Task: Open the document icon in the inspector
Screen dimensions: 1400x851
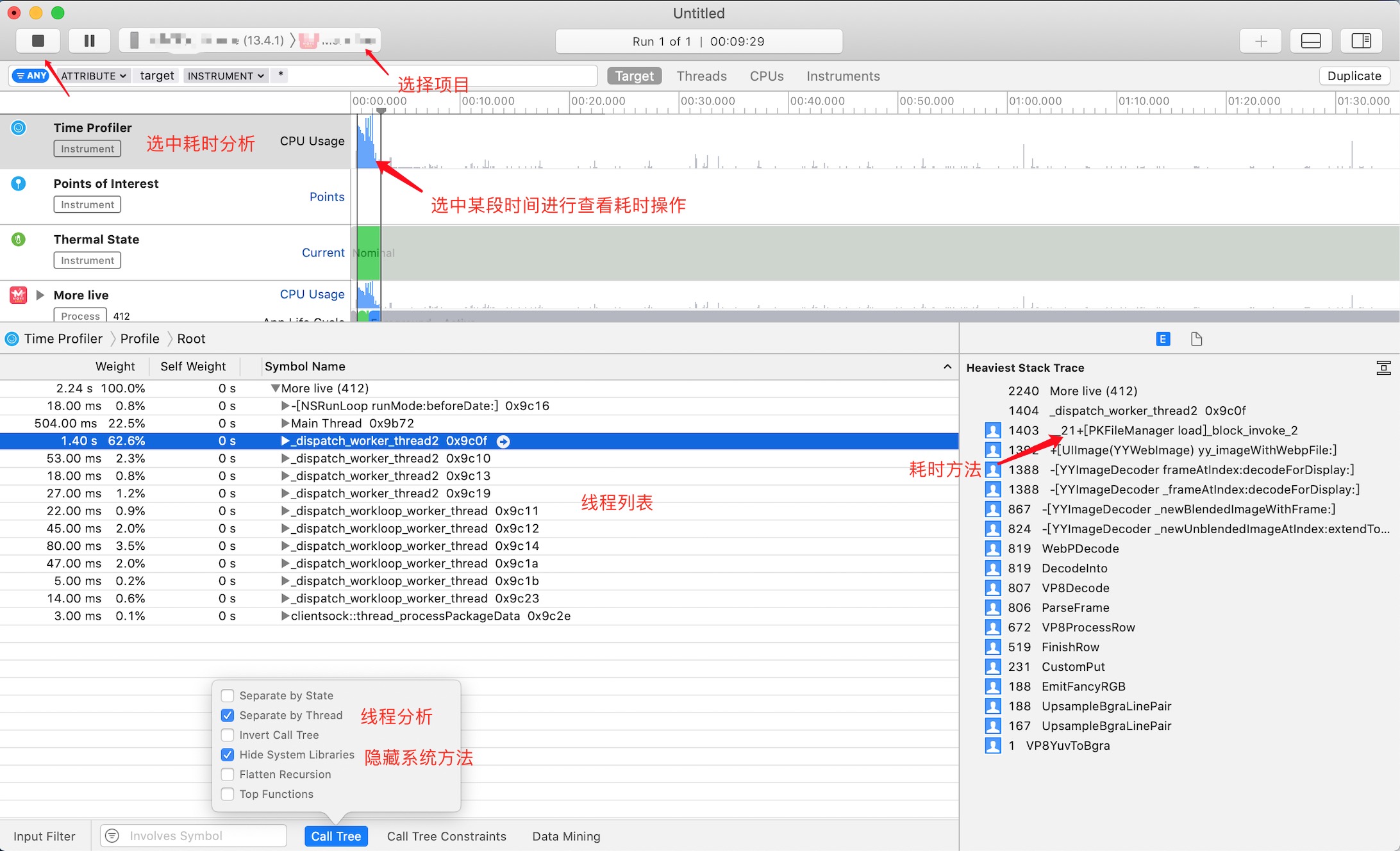Action: [1196, 339]
